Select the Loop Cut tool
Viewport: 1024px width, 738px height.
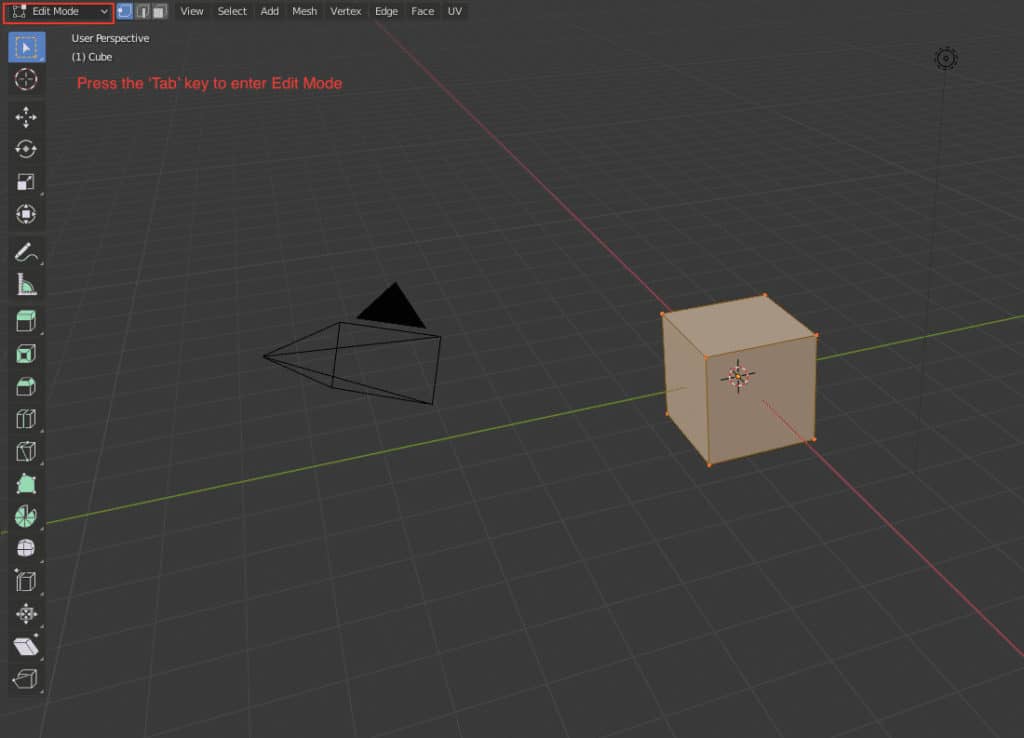point(26,419)
